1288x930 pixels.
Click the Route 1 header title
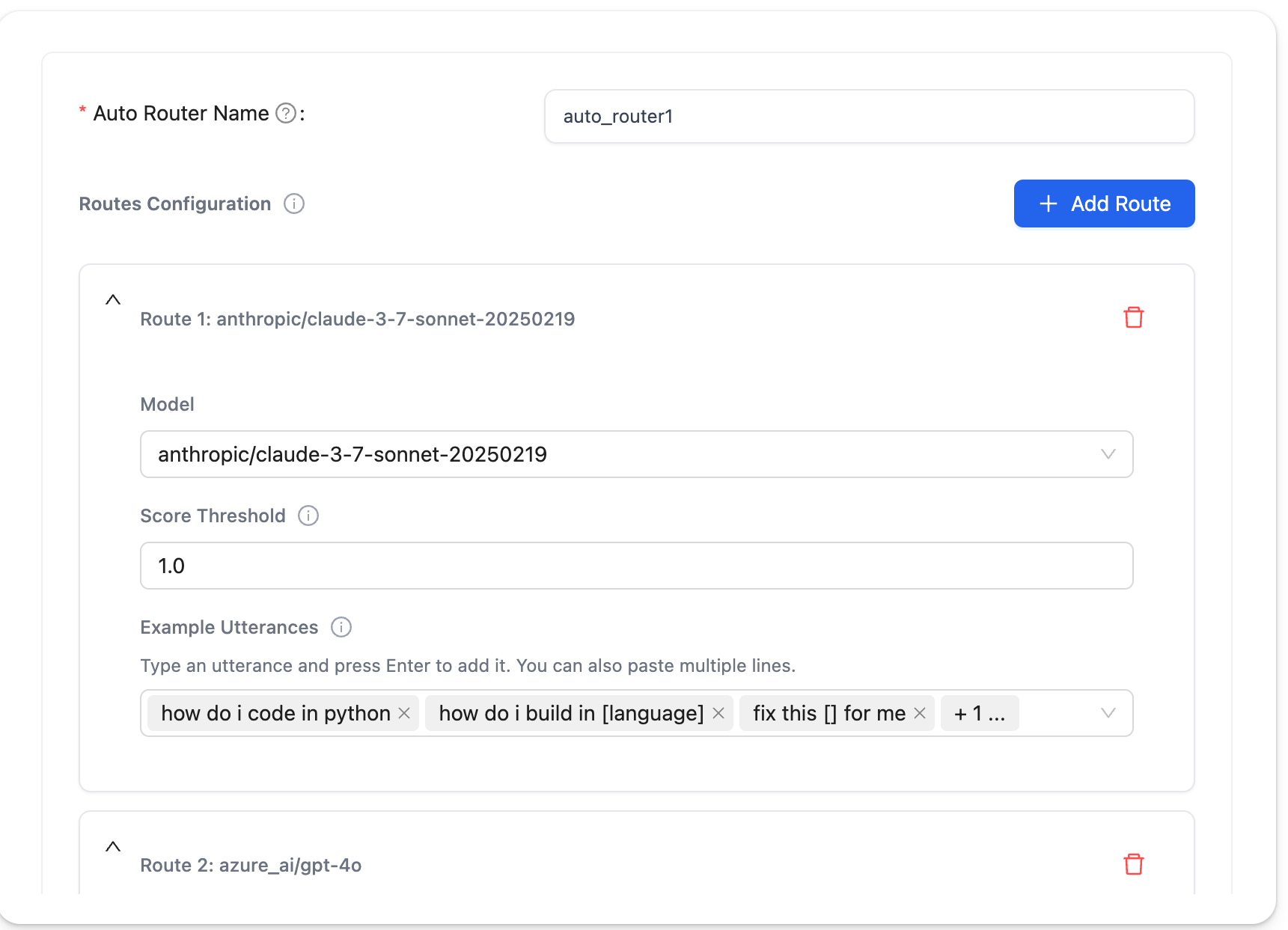pos(358,319)
